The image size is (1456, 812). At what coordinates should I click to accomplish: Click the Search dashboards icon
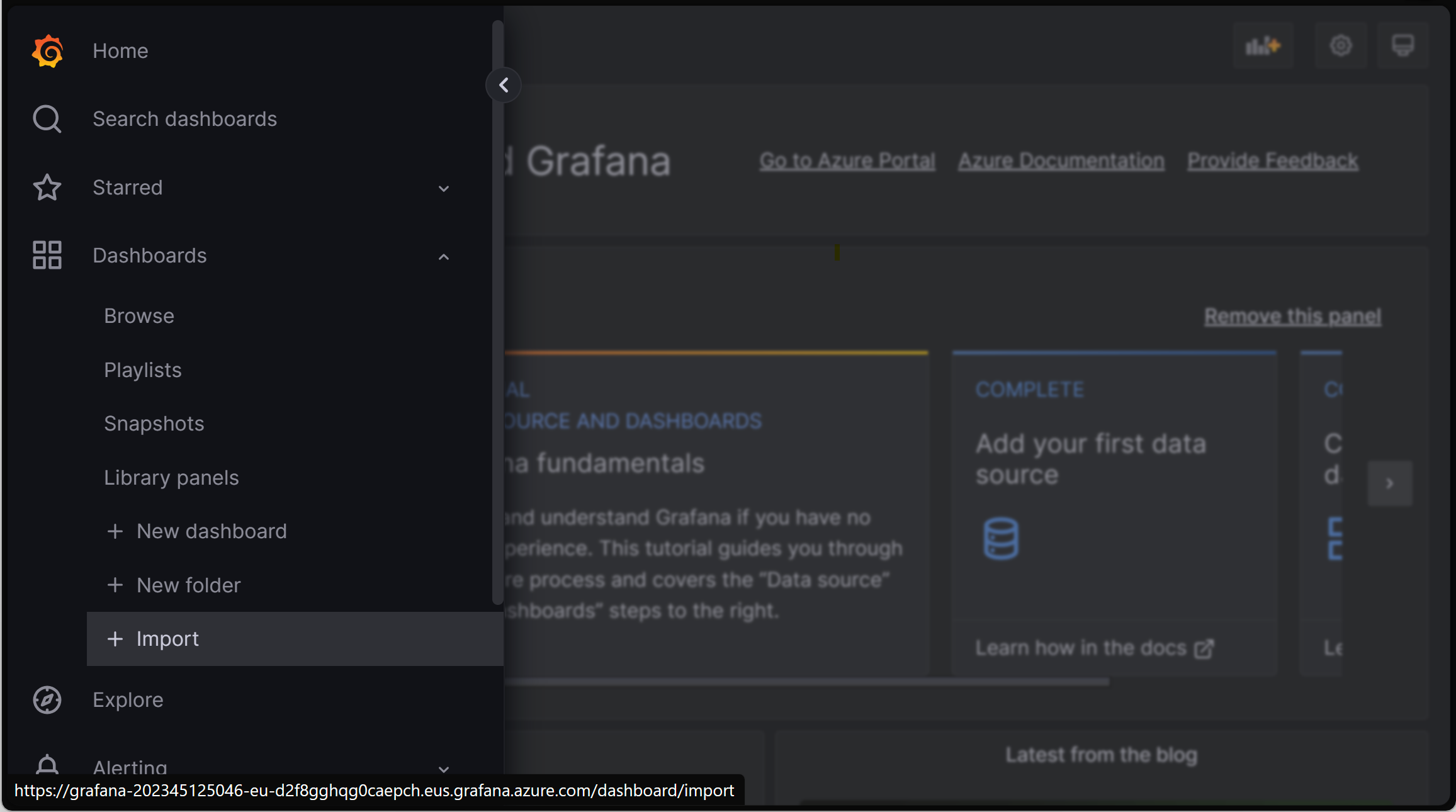46,119
